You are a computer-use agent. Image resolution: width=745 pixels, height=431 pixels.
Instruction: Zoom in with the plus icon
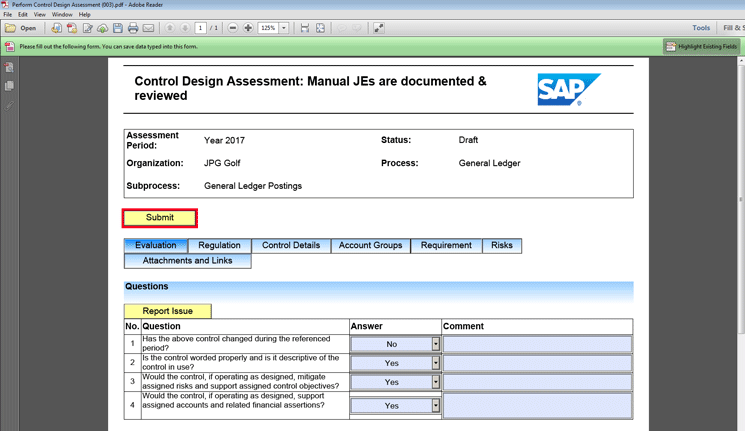248,28
